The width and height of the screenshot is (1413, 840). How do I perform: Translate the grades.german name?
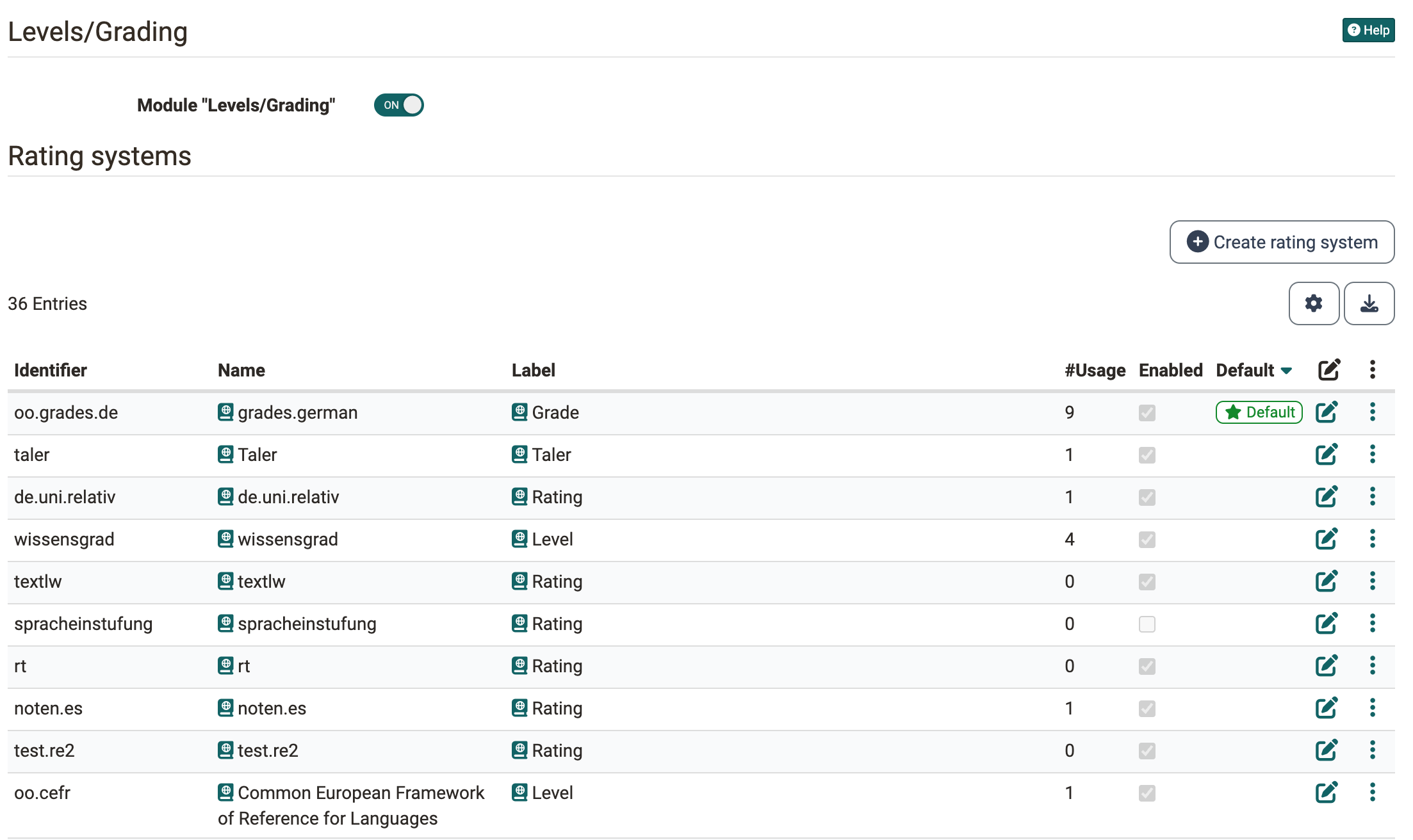[225, 412]
